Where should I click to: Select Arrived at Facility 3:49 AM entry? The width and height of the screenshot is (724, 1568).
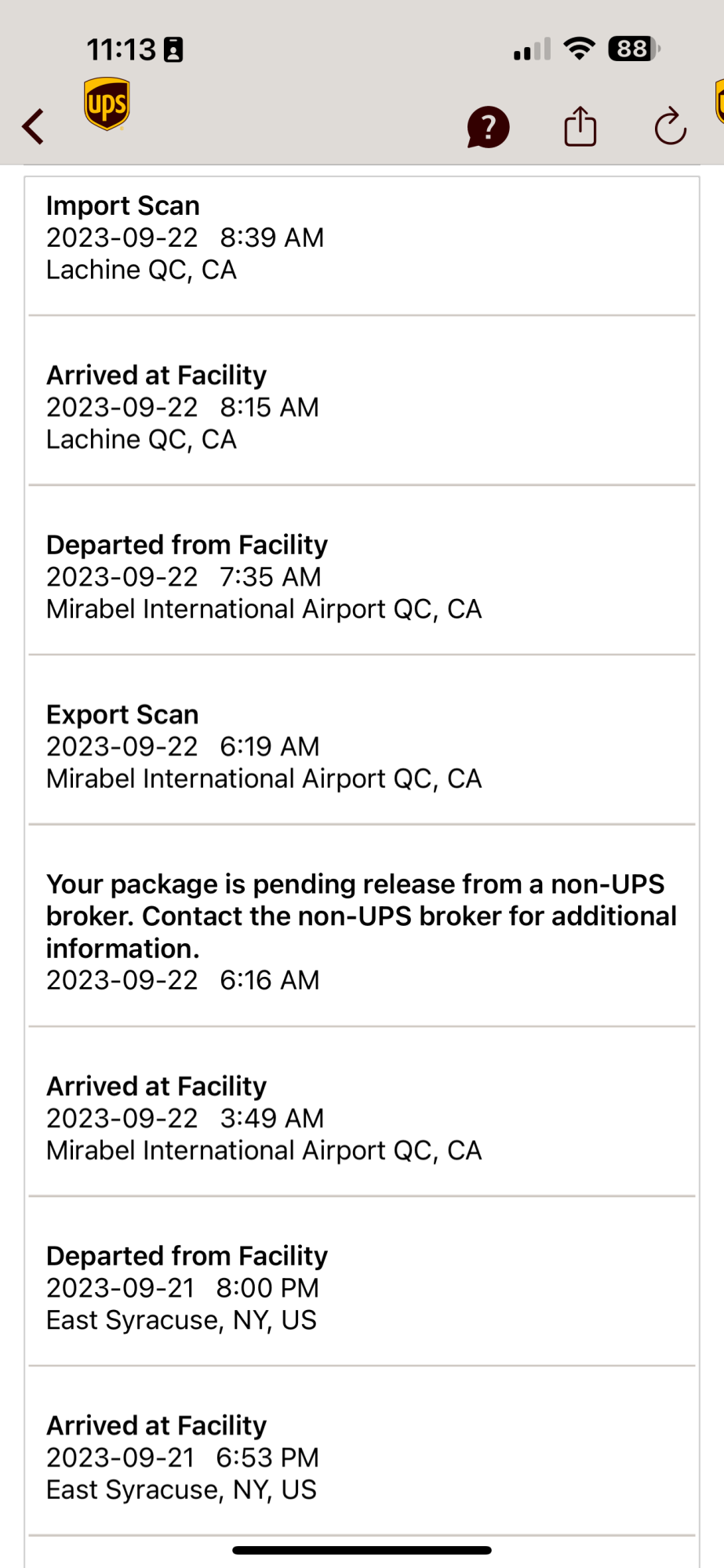point(361,1118)
